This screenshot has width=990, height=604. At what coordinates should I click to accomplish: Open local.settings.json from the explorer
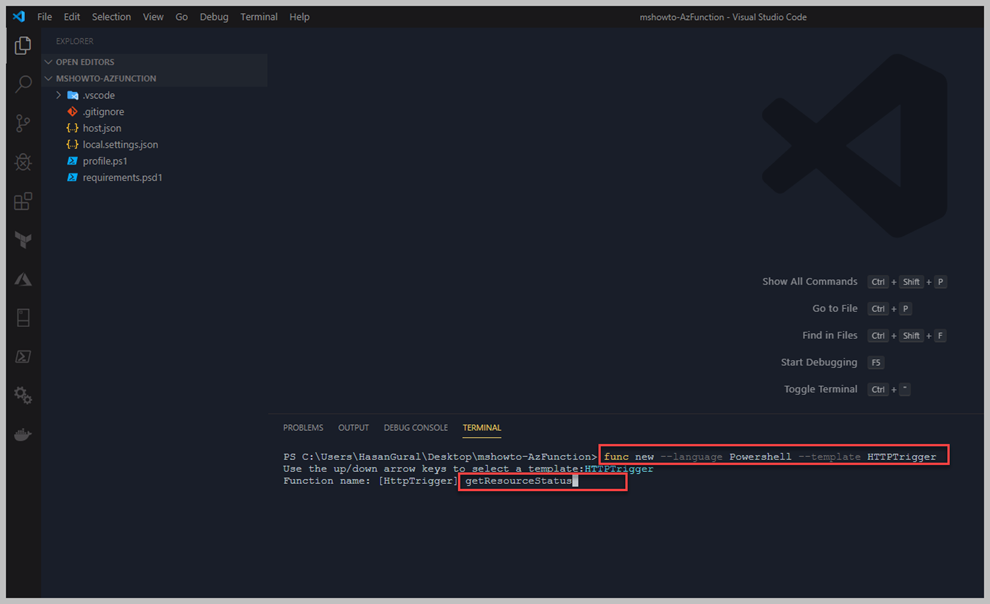click(x=121, y=145)
